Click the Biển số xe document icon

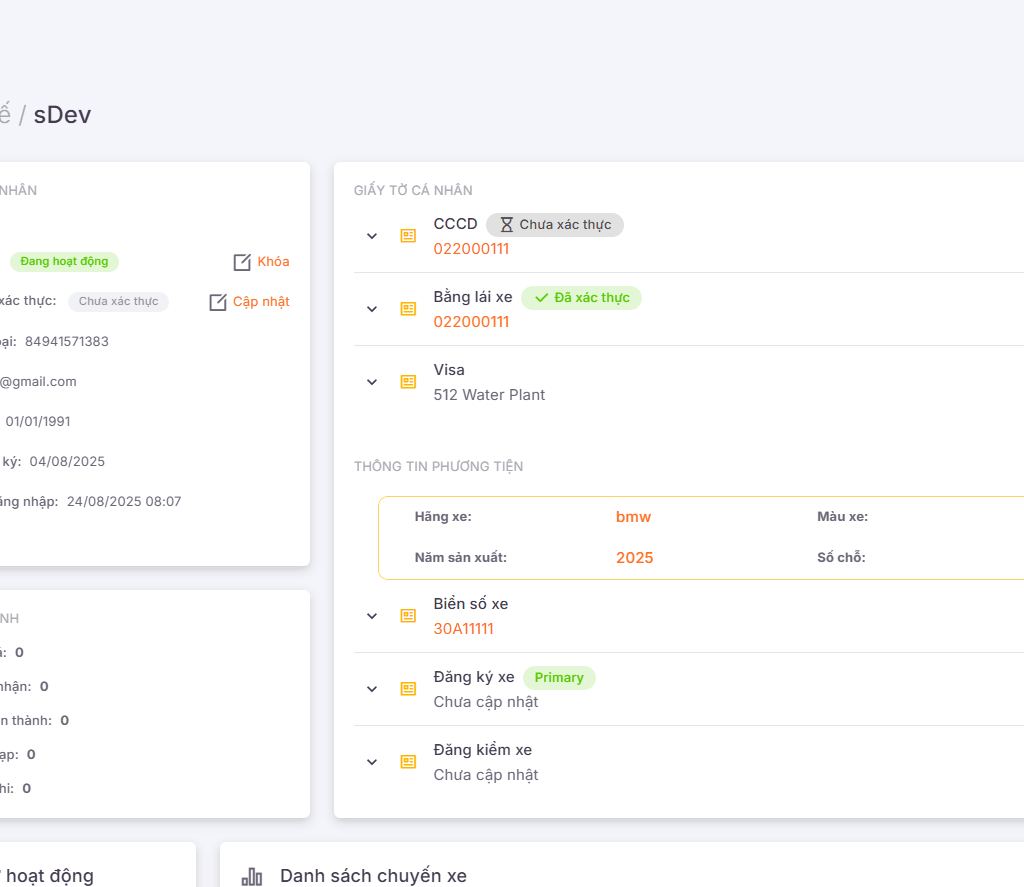(408, 616)
